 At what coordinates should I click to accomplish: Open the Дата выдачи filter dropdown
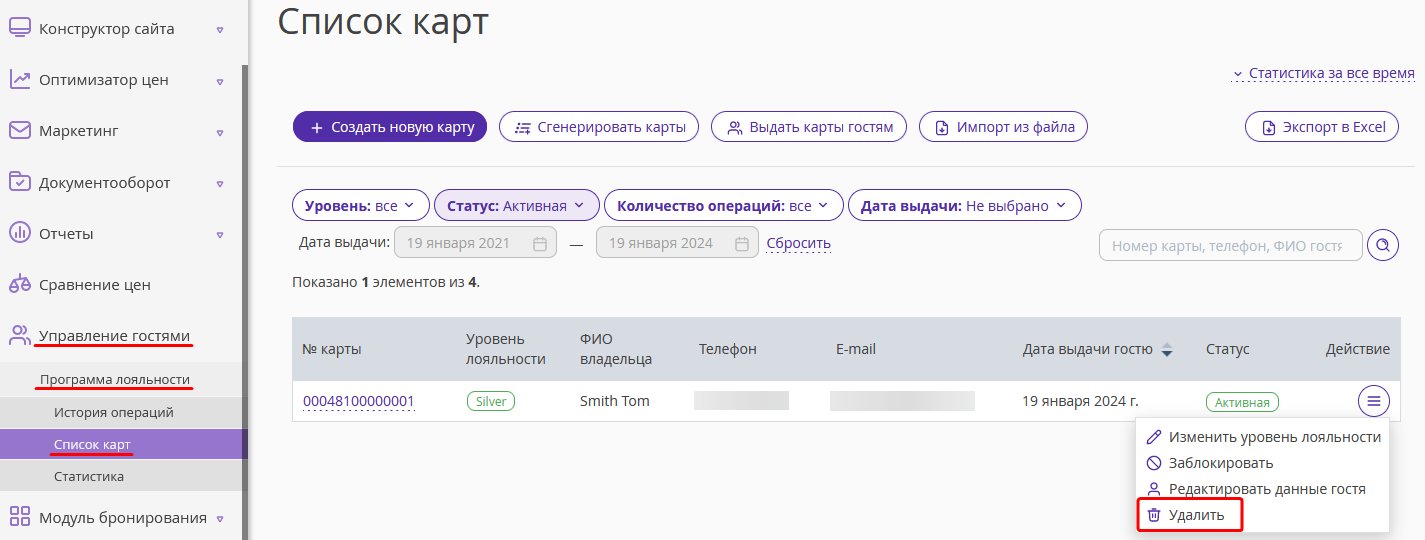(965, 206)
